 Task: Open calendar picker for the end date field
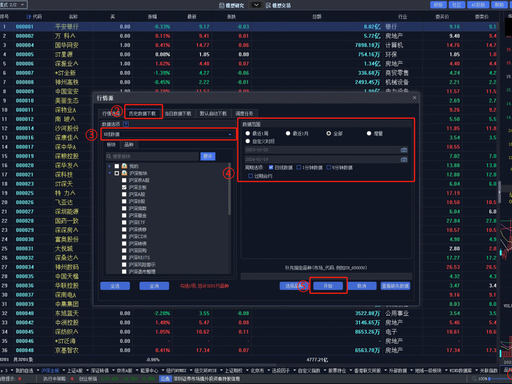pyautogui.click(x=404, y=160)
